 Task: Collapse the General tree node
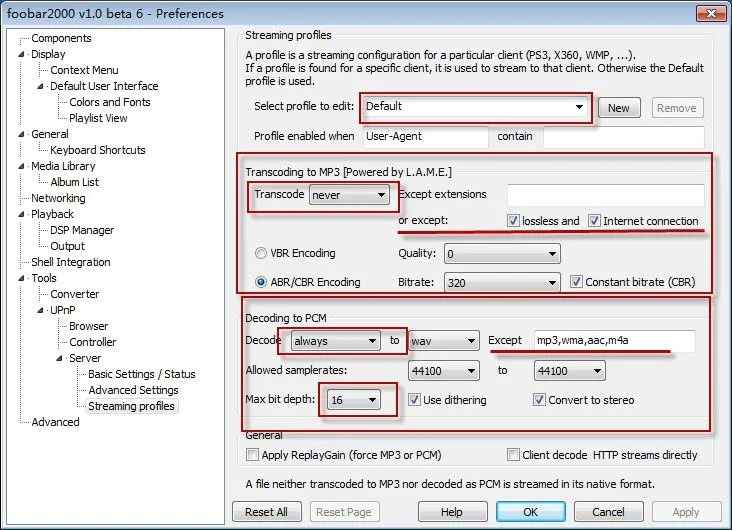pos(21,134)
